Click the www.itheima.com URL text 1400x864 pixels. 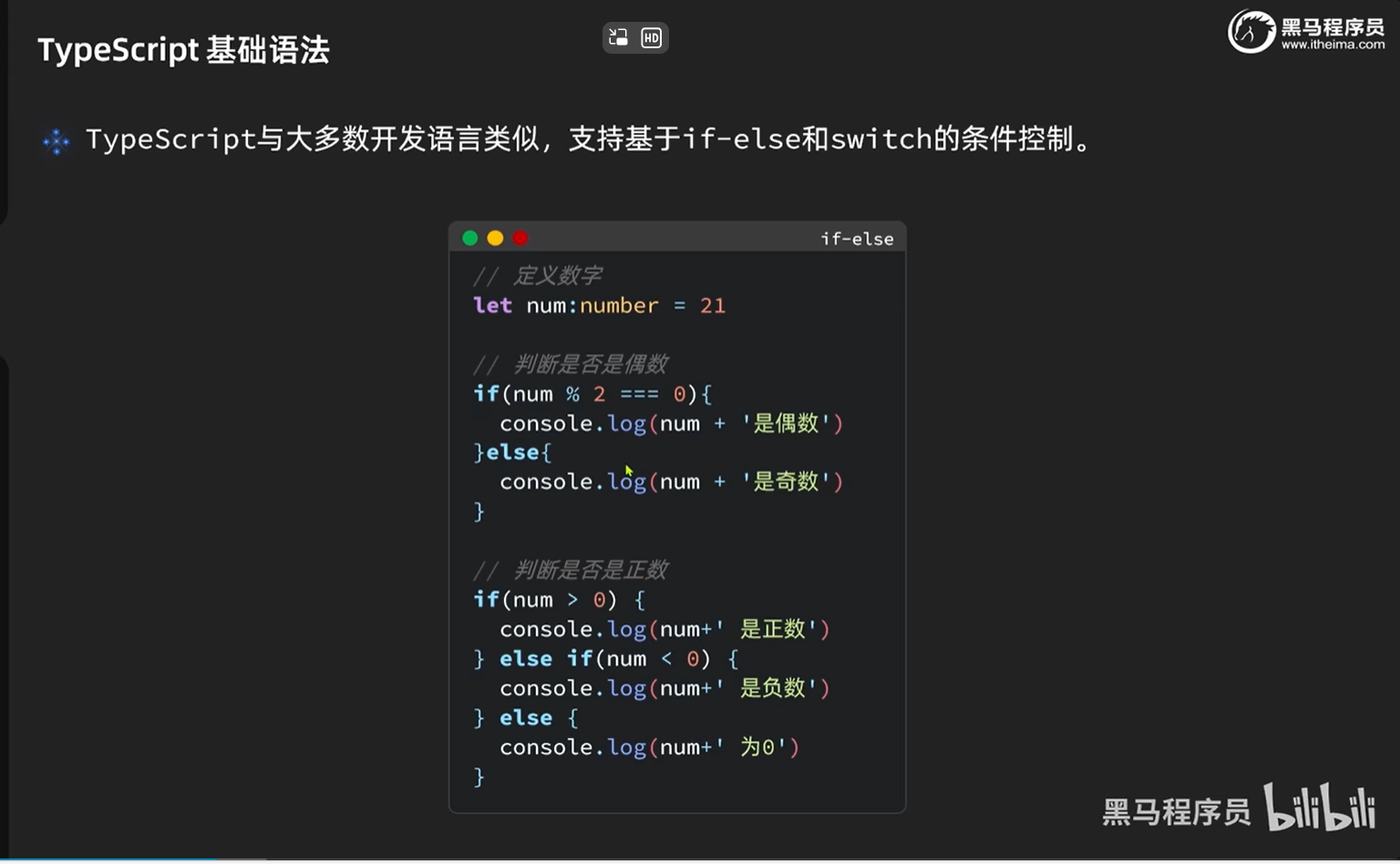pos(1333,45)
